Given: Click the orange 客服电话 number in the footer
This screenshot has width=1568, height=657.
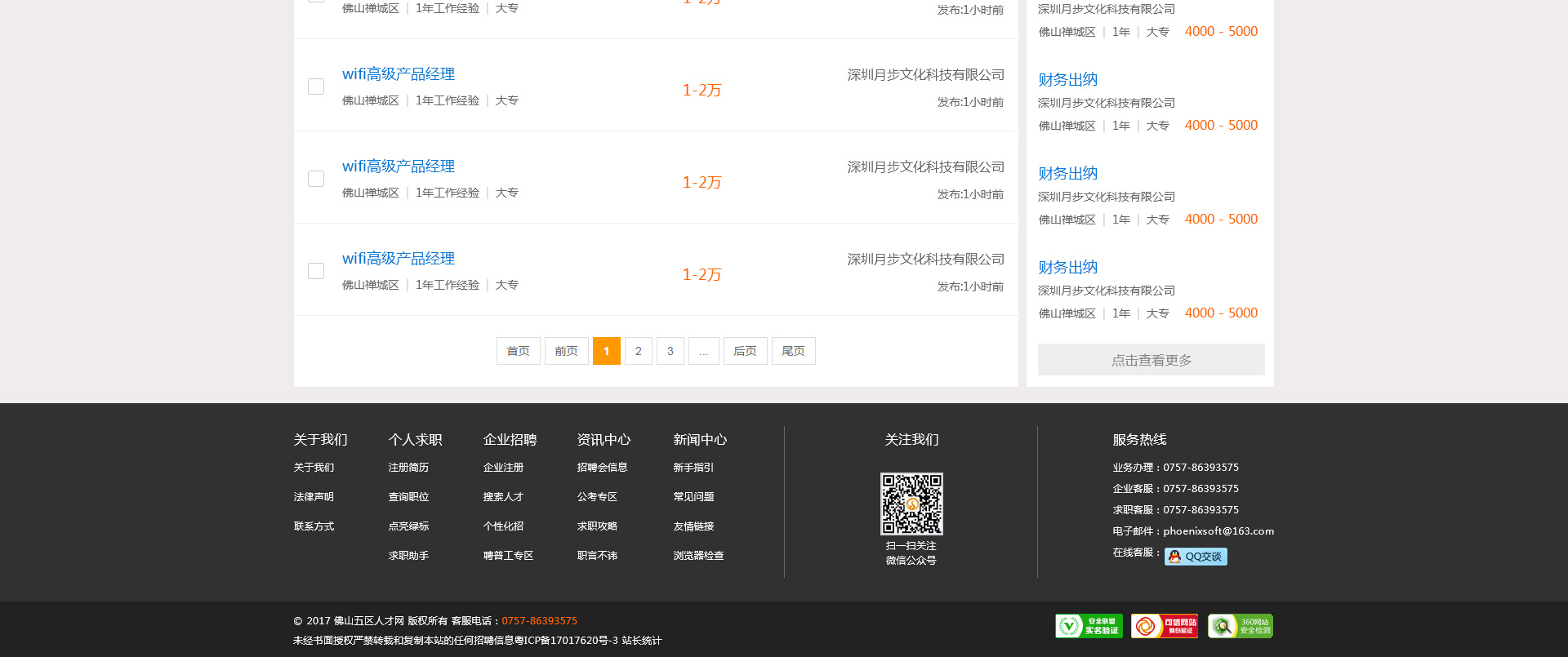Looking at the screenshot, I should tap(539, 621).
